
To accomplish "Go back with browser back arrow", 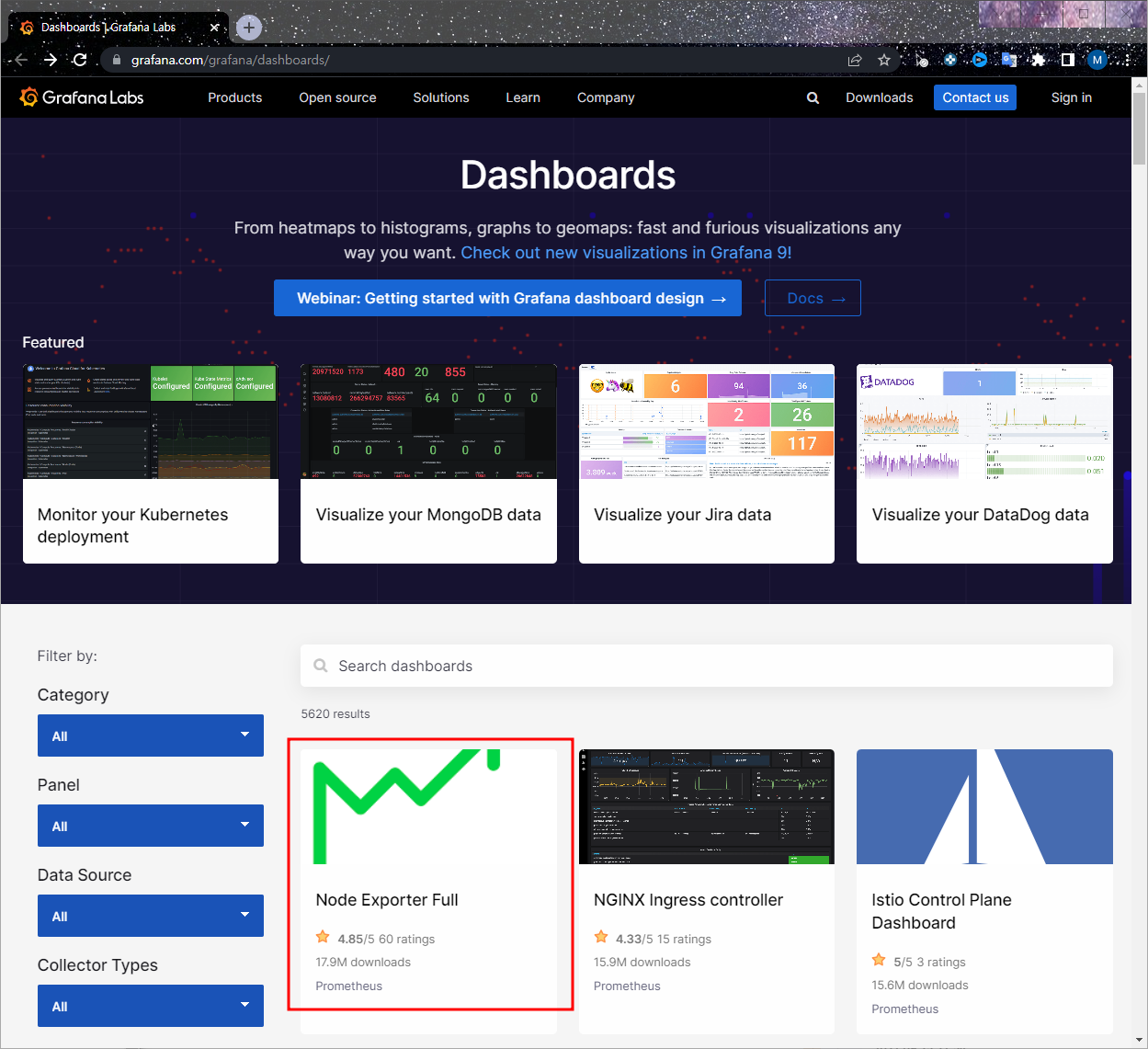I will [20, 60].
